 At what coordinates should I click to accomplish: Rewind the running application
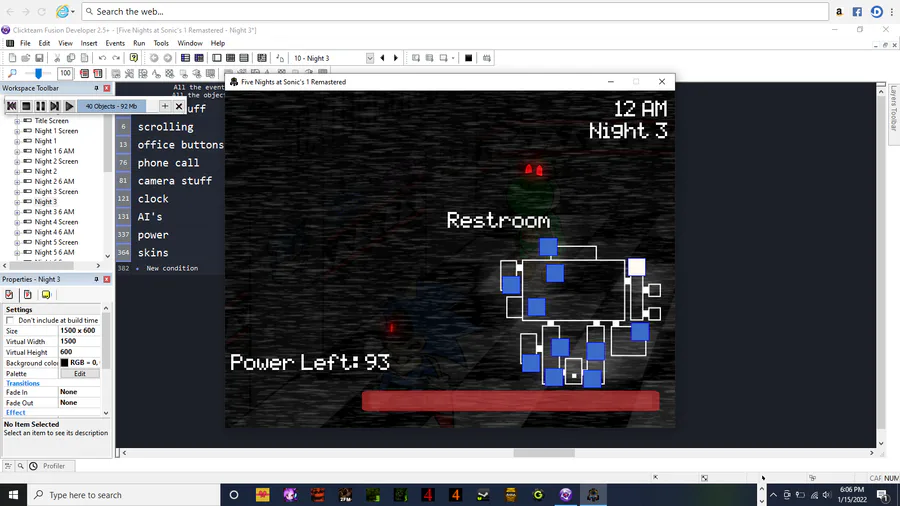pos(11,106)
